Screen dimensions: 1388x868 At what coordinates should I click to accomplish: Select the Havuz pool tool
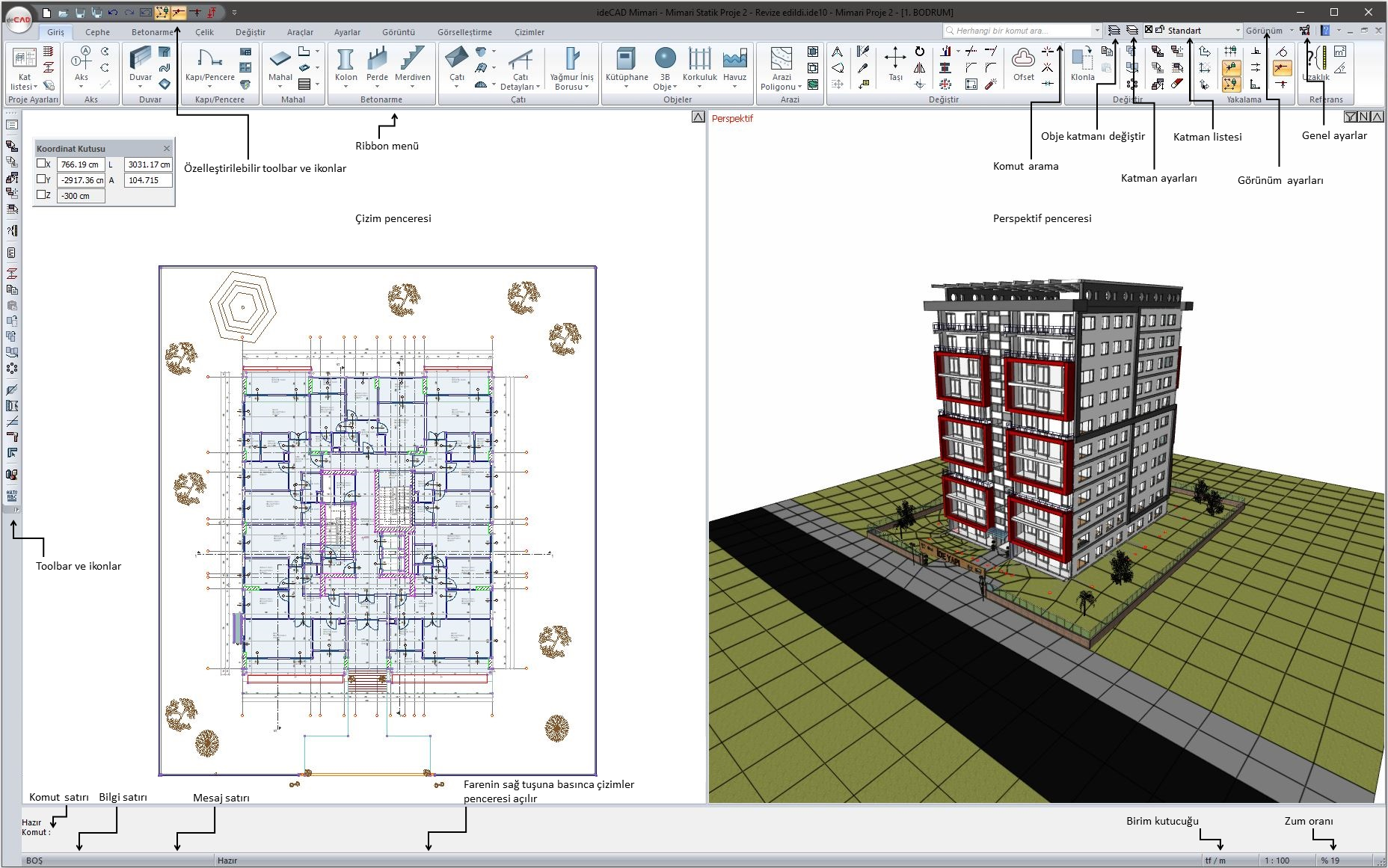[x=734, y=60]
